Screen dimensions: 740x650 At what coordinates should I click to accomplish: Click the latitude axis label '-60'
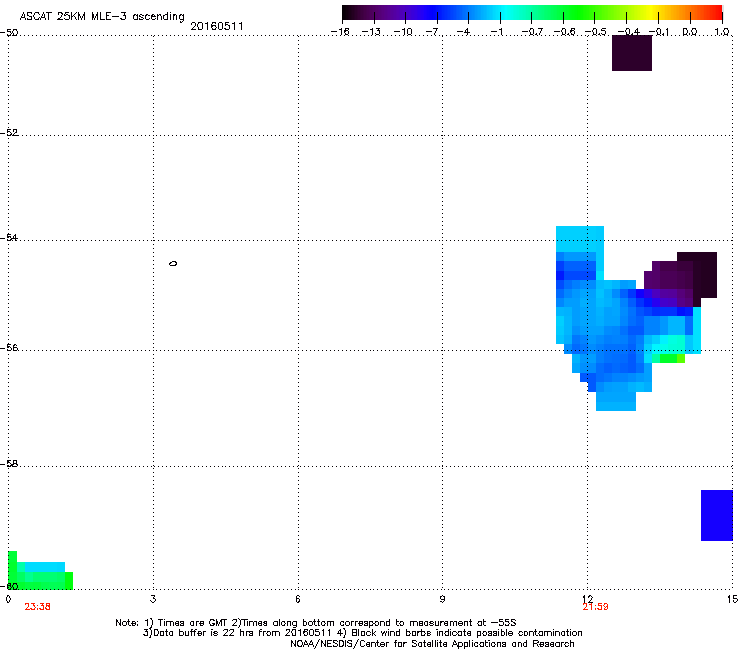pos(9,587)
